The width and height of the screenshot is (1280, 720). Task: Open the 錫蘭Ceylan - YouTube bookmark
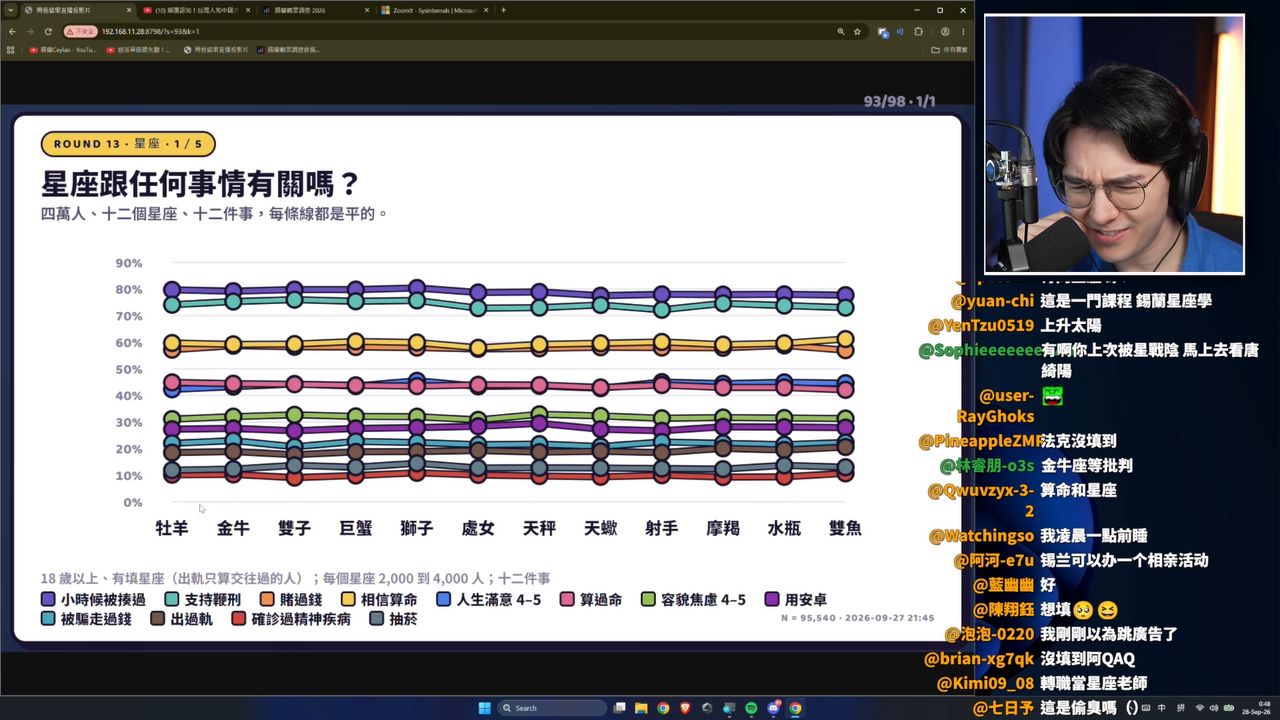point(63,49)
